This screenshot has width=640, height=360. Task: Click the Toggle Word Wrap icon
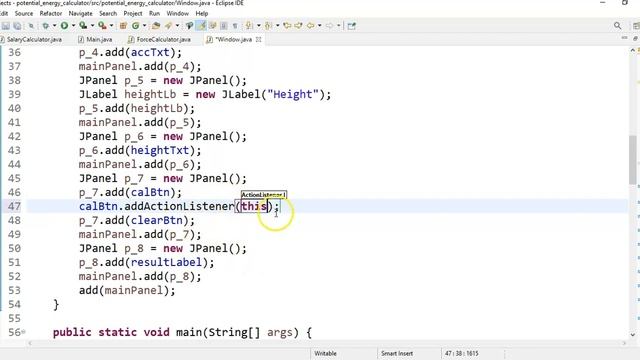tap(213, 26)
